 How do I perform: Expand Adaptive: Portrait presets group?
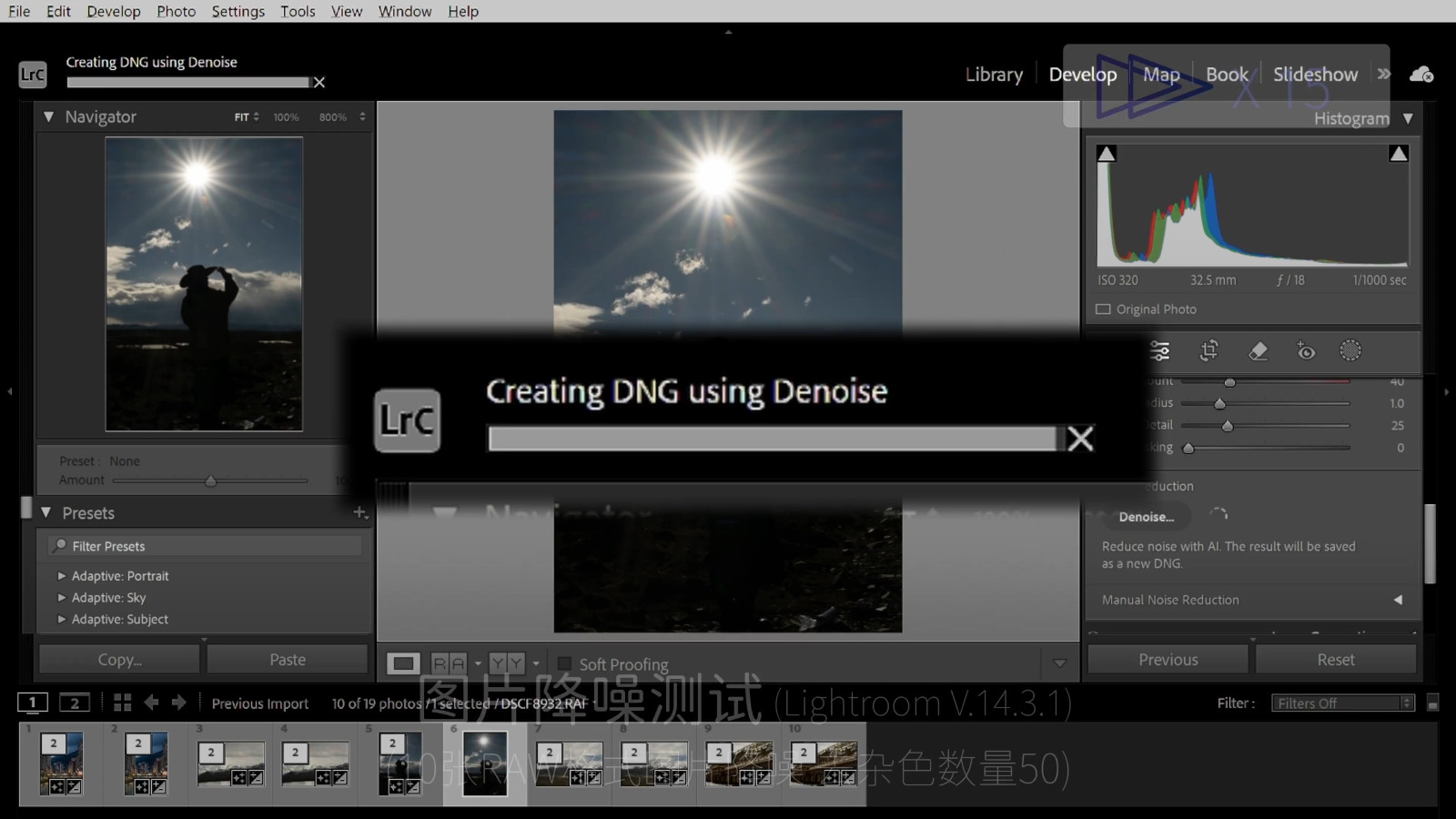click(62, 576)
